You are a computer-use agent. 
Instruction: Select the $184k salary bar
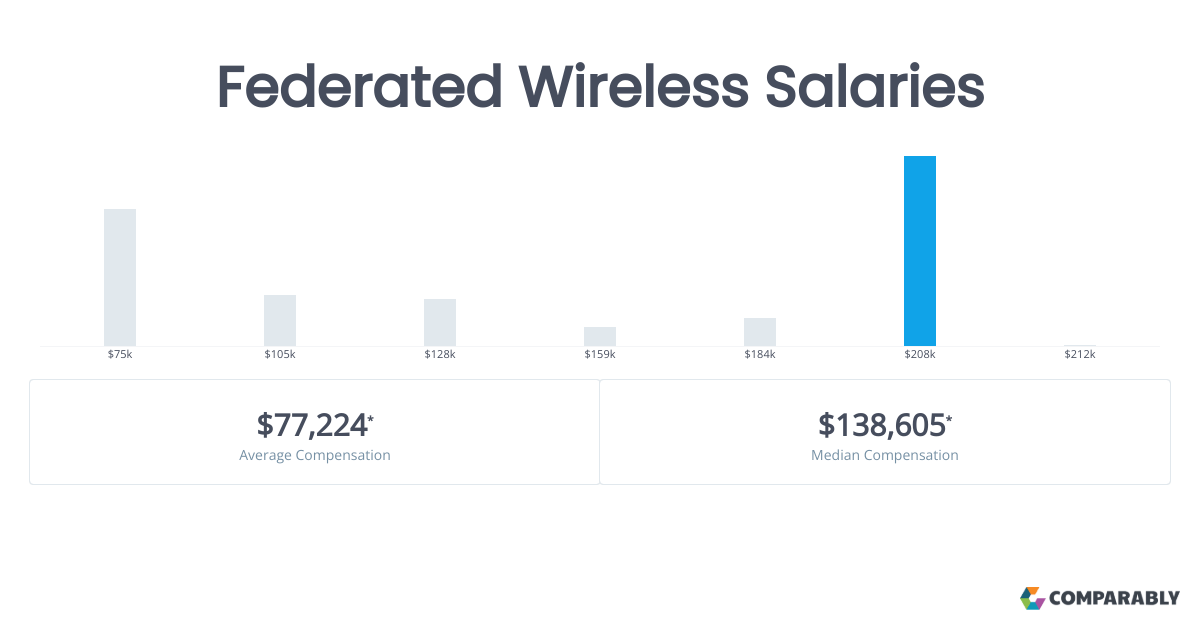(760, 332)
